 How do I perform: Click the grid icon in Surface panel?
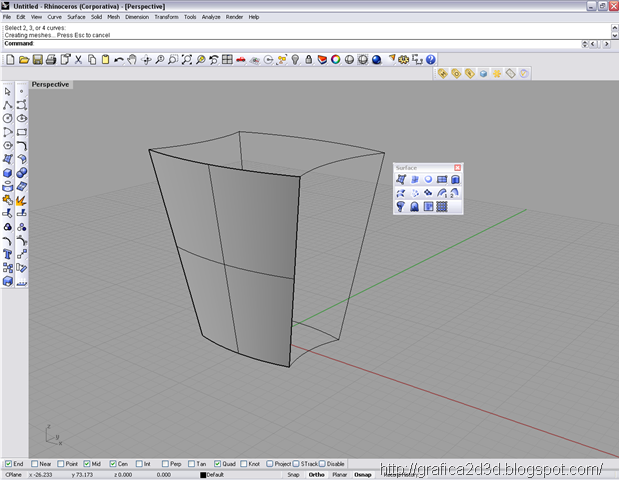(442, 206)
